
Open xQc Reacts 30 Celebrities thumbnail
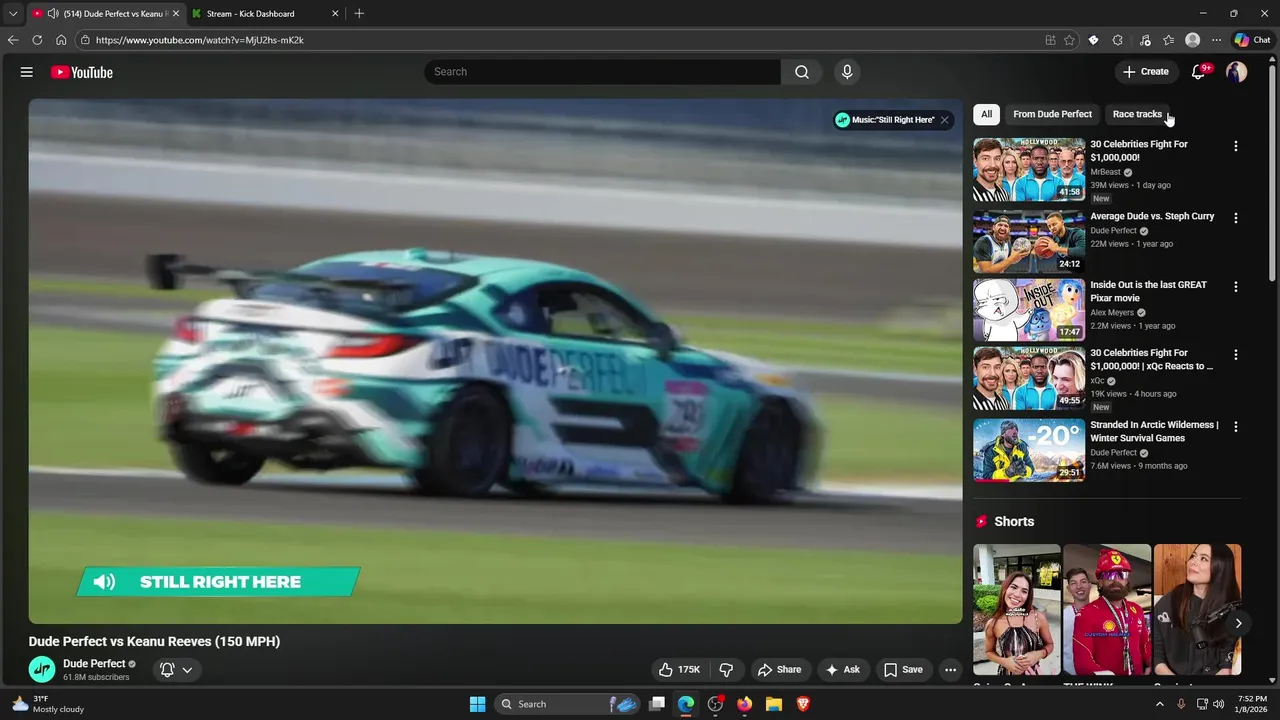coord(1029,378)
